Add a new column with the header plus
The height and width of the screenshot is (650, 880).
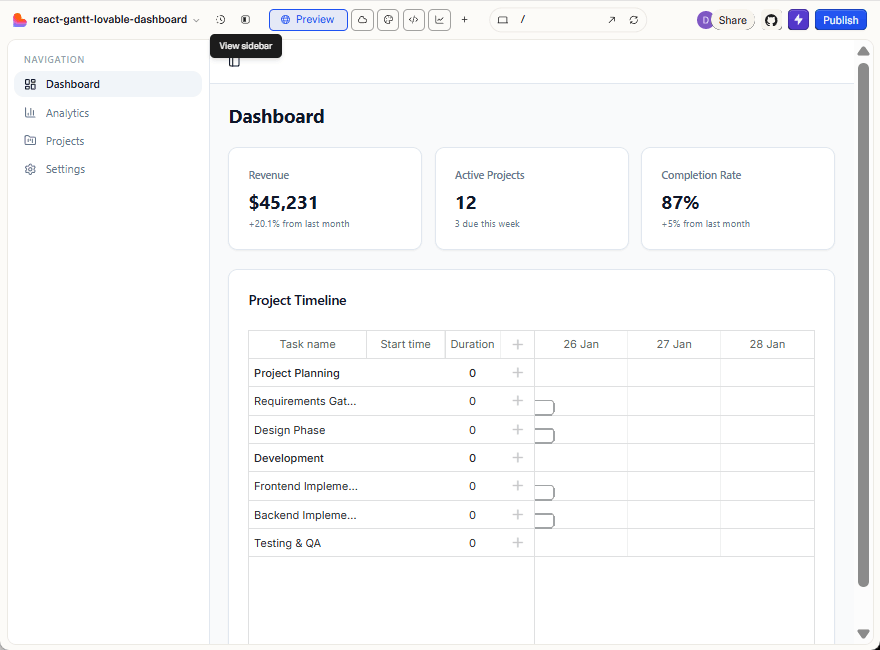517,344
